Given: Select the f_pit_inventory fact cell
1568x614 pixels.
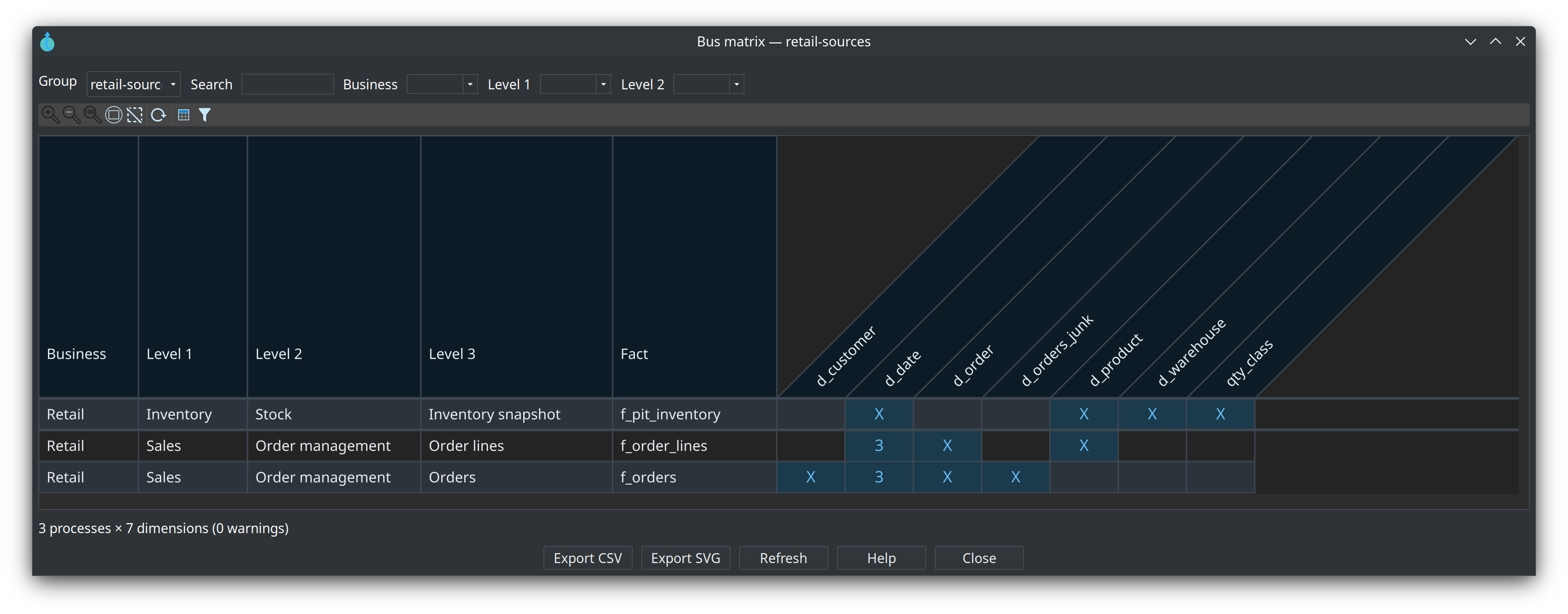Looking at the screenshot, I should click(694, 414).
